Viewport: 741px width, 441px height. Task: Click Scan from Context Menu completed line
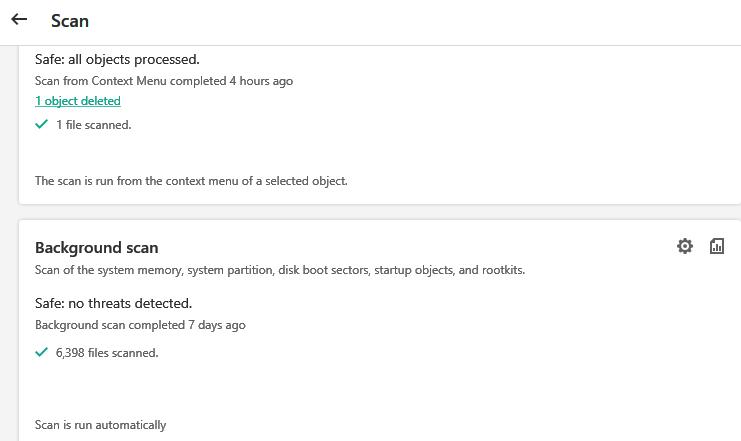(x=164, y=81)
